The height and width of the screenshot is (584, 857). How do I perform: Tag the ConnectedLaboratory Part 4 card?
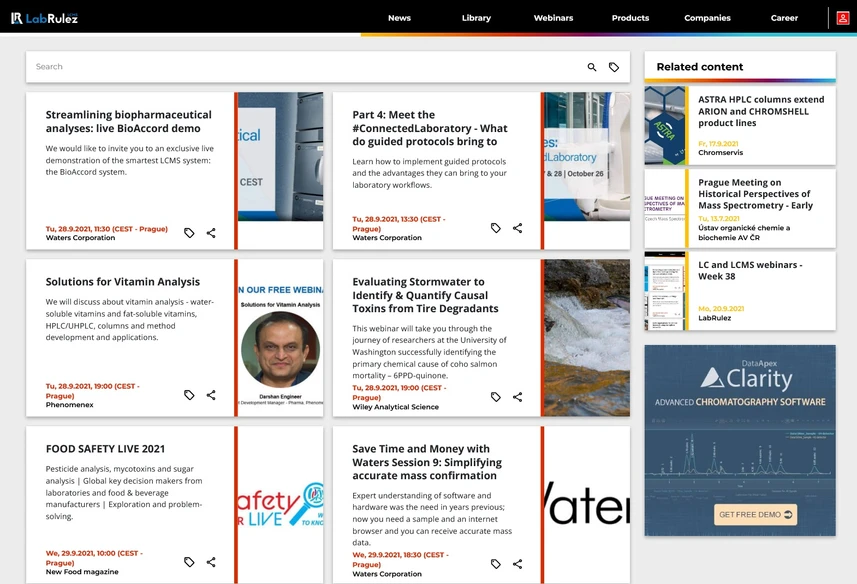coord(496,228)
